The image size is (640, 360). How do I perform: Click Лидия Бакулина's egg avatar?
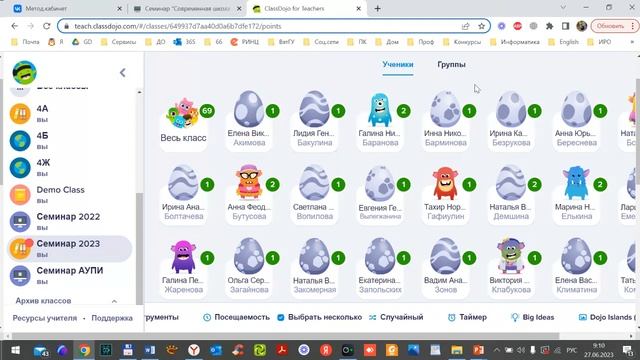pos(314,109)
